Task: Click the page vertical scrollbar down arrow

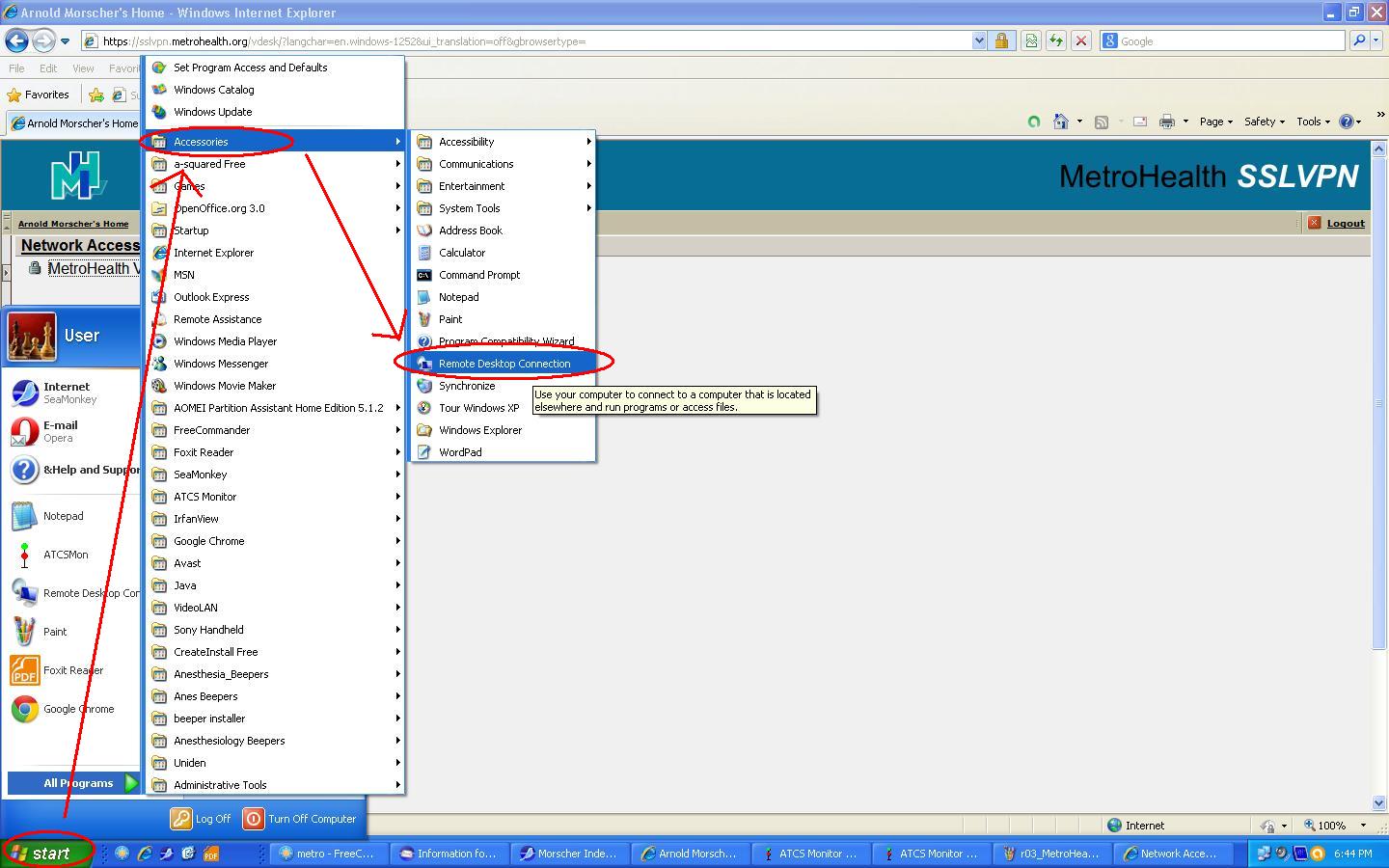Action: point(1378,802)
